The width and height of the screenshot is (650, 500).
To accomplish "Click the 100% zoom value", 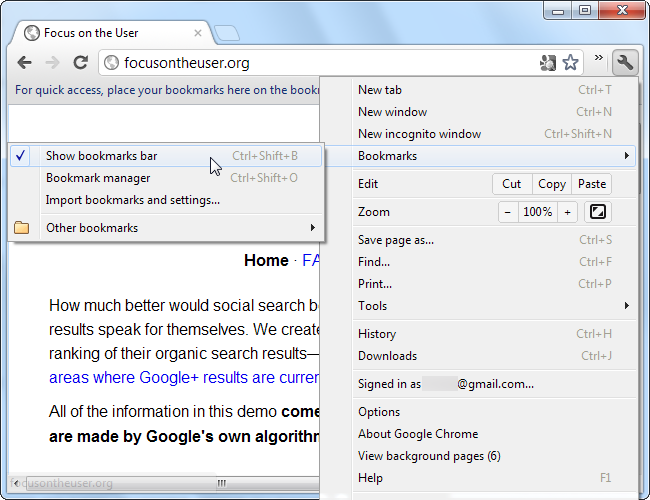I will coord(538,212).
